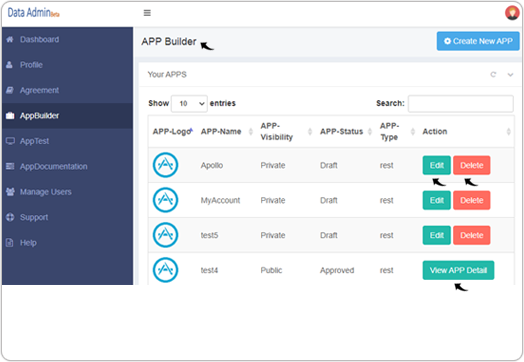Edit the test5 app
Viewport: 524px width, 362px height.
point(436,235)
